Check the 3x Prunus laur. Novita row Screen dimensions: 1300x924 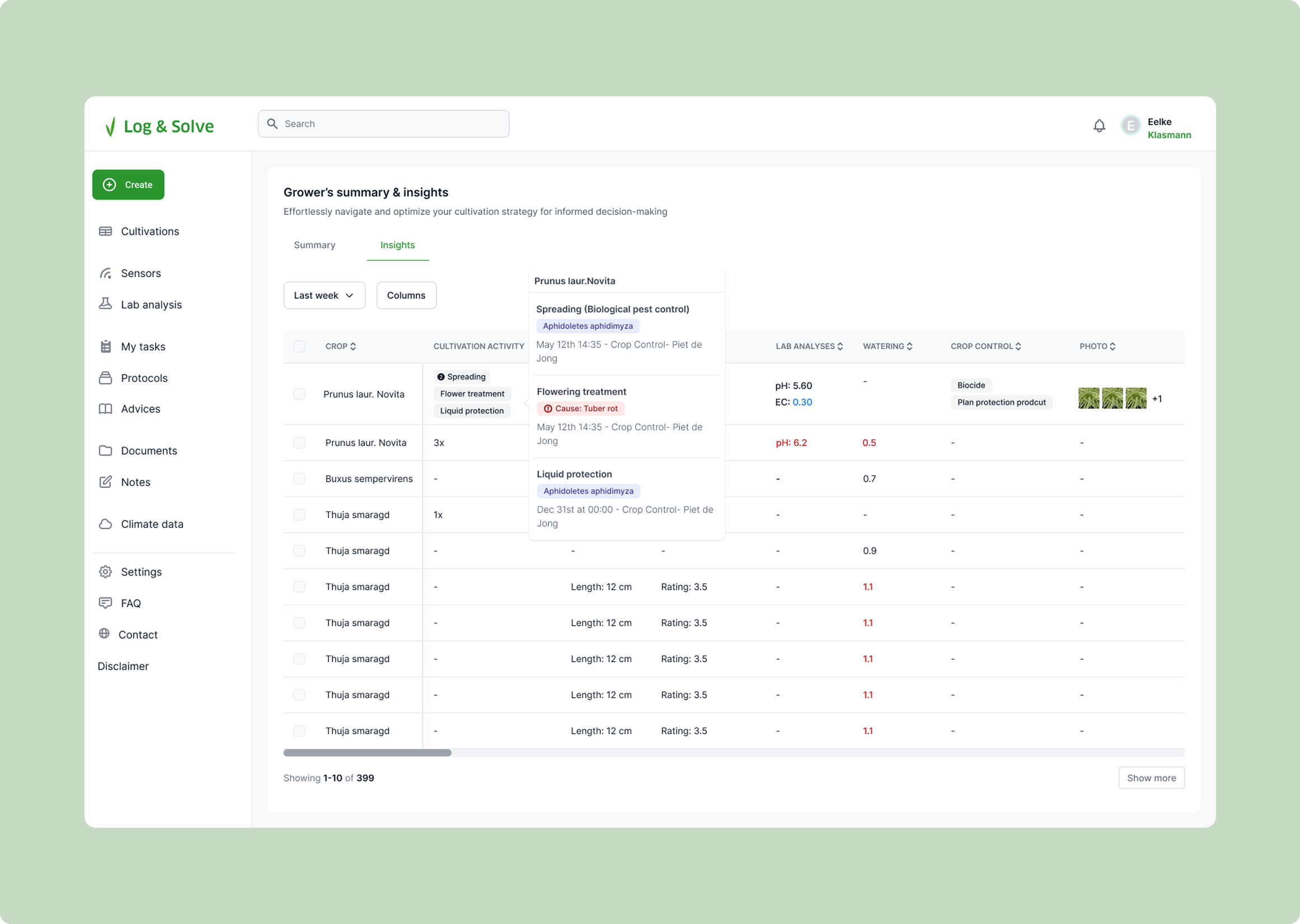(x=299, y=443)
